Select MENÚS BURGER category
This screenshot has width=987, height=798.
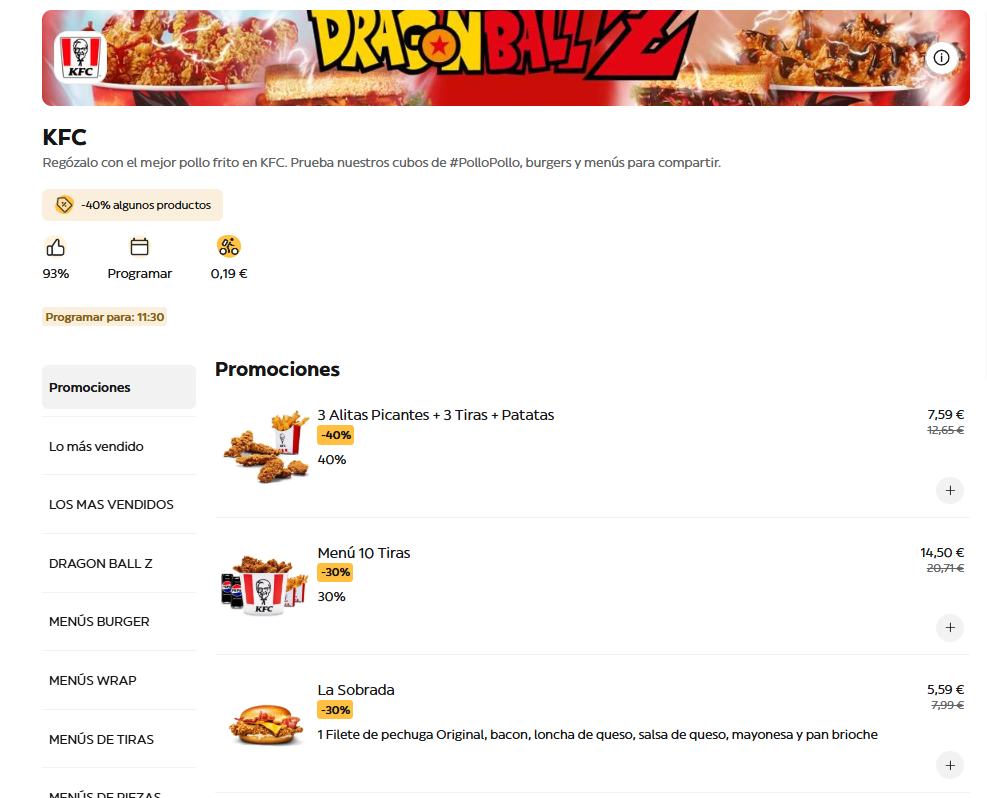click(119, 621)
